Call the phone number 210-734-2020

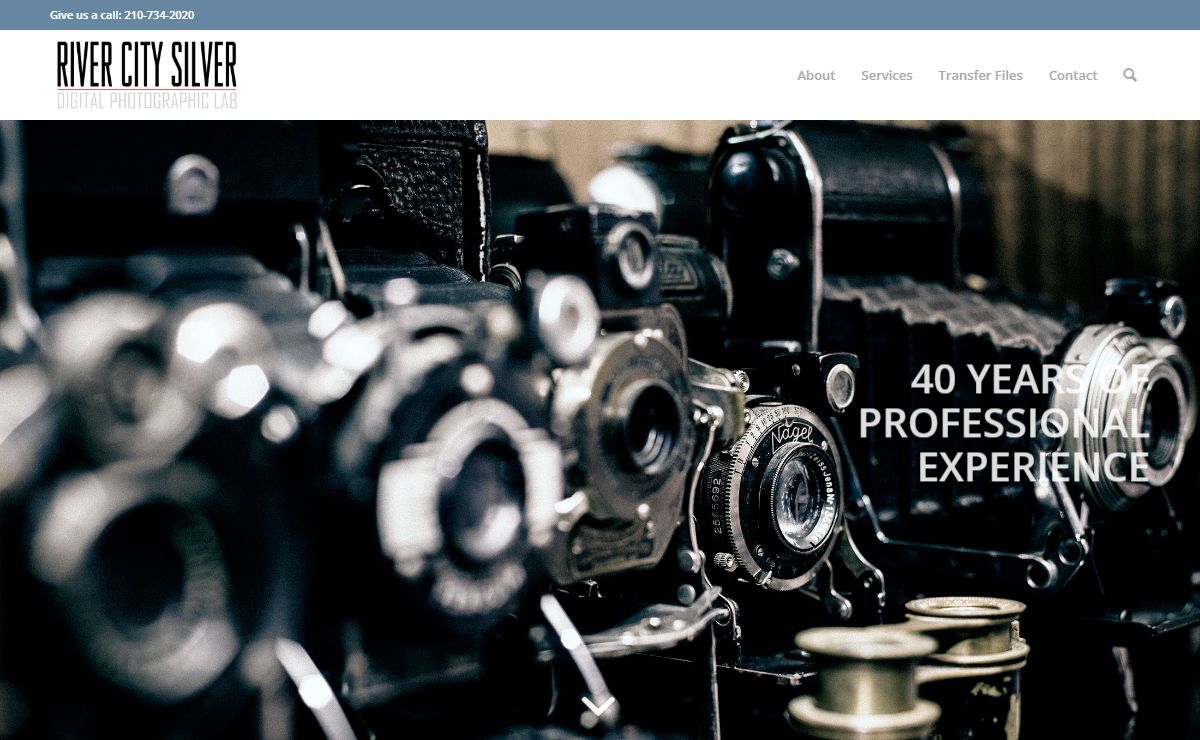pyautogui.click(x=159, y=15)
